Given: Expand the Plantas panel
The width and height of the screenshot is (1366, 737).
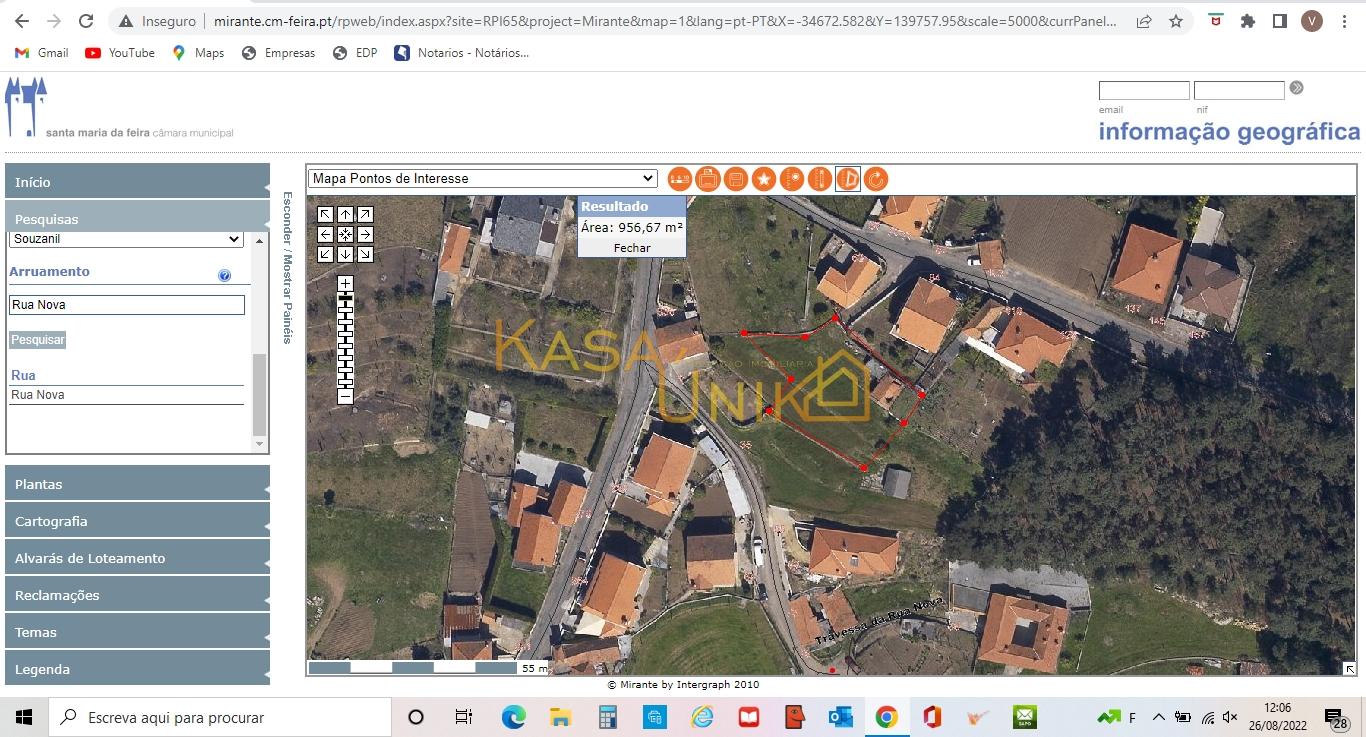Looking at the screenshot, I should click(138, 484).
